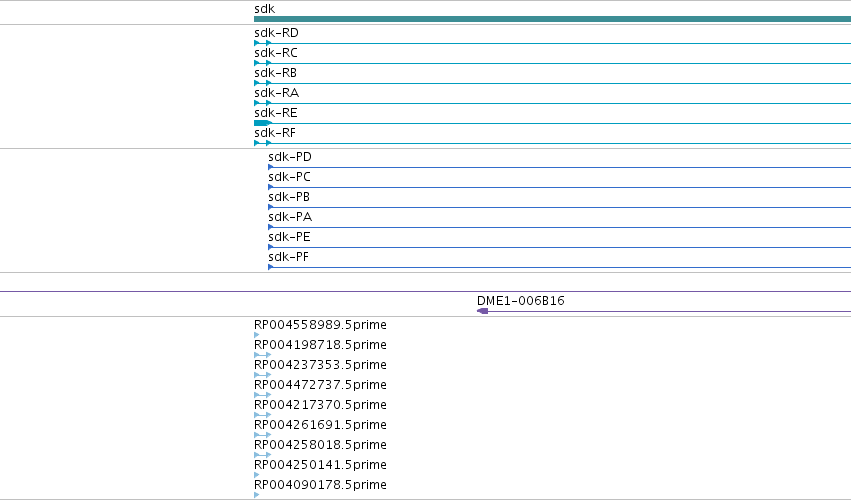851x500 pixels.
Task: Select the exon arrows under sdk-RA
Action: pos(263,103)
